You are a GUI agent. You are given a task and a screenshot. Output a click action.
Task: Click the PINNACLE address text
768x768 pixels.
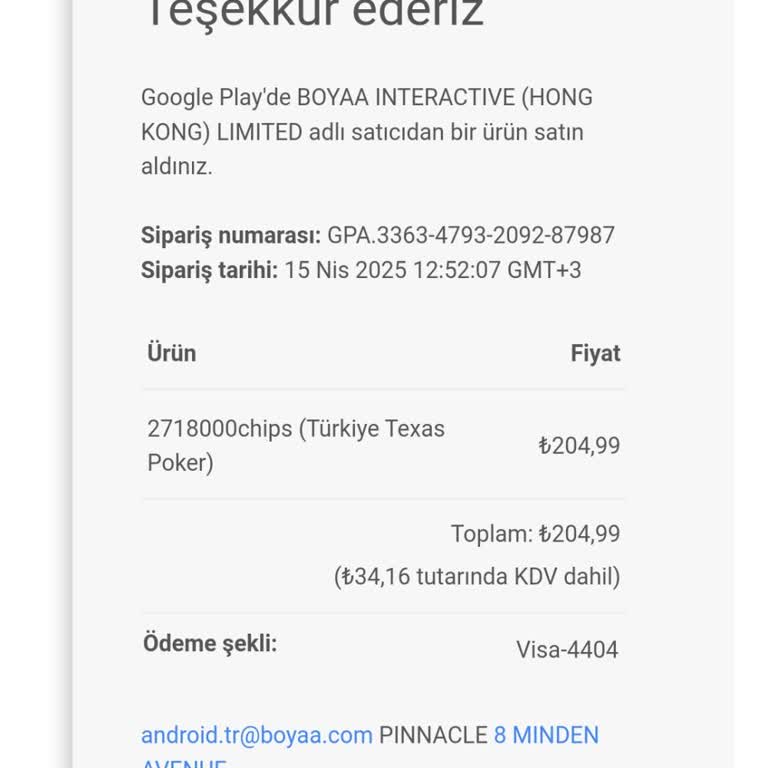pyautogui.click(x=433, y=735)
